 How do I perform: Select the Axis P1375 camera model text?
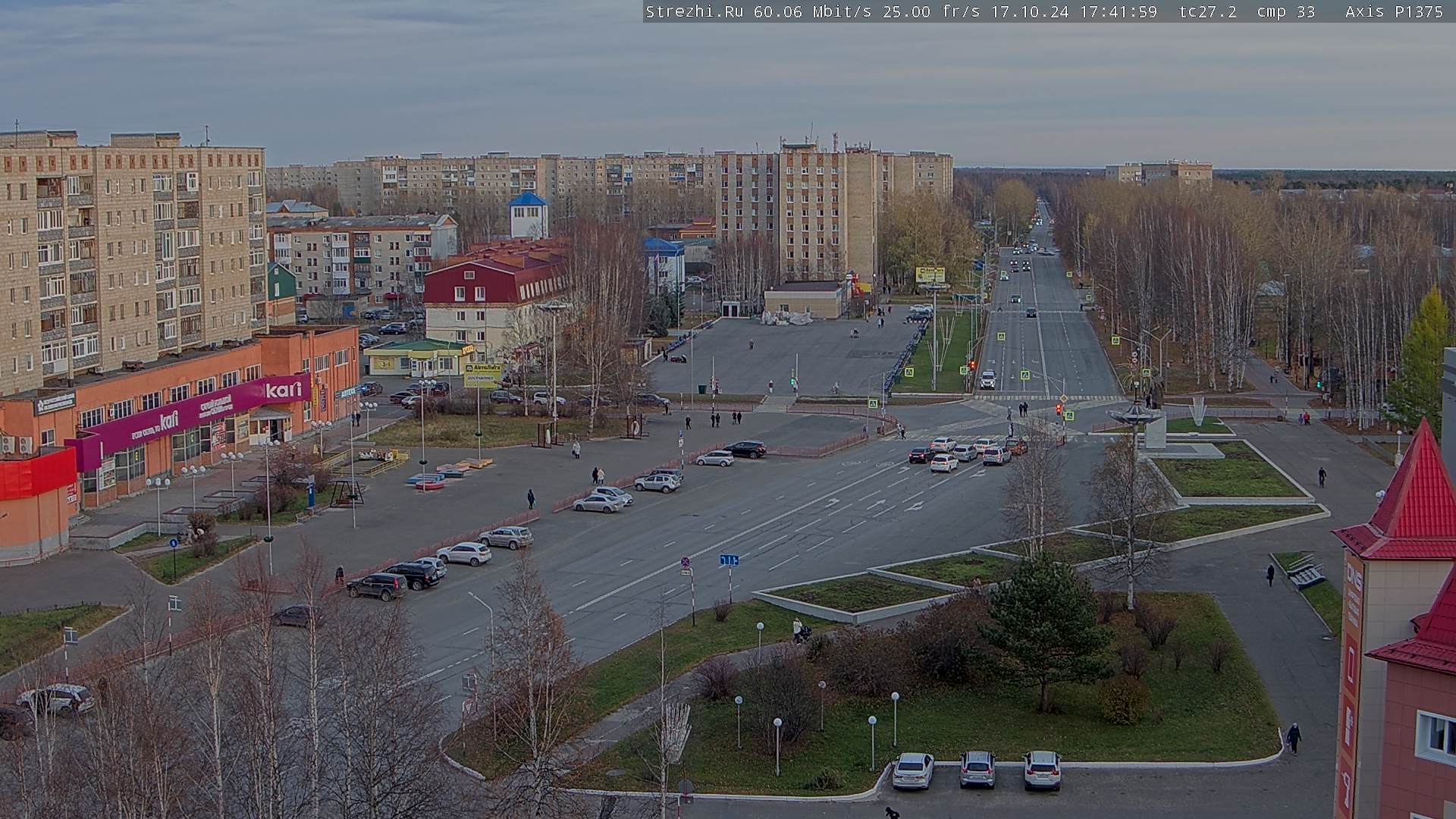1394,11
